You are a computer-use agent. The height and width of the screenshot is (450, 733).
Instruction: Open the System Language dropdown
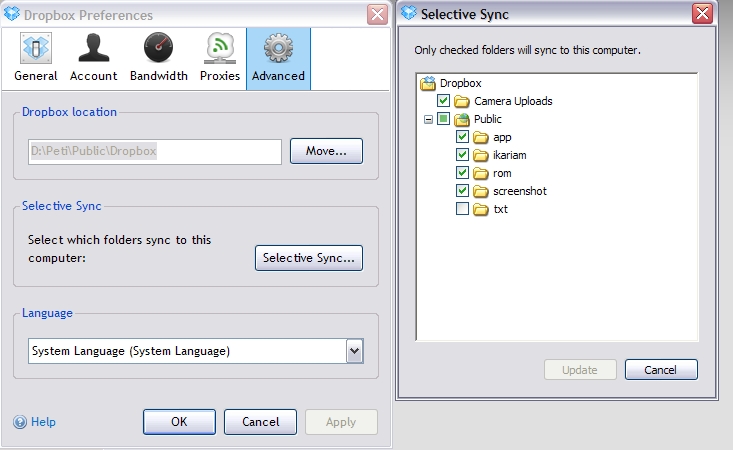[195, 351]
